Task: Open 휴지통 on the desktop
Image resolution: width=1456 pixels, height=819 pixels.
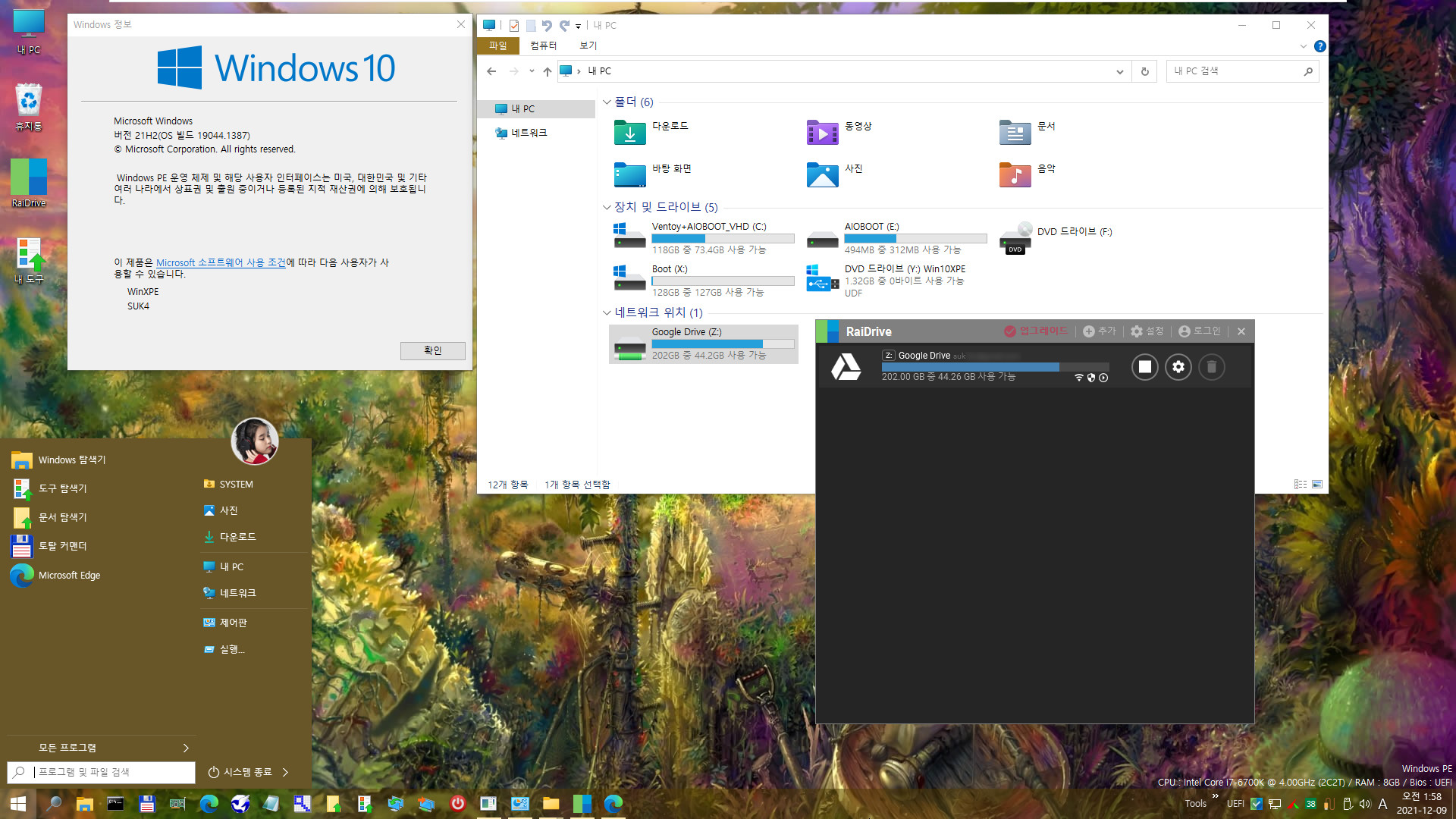Action: pos(29,107)
